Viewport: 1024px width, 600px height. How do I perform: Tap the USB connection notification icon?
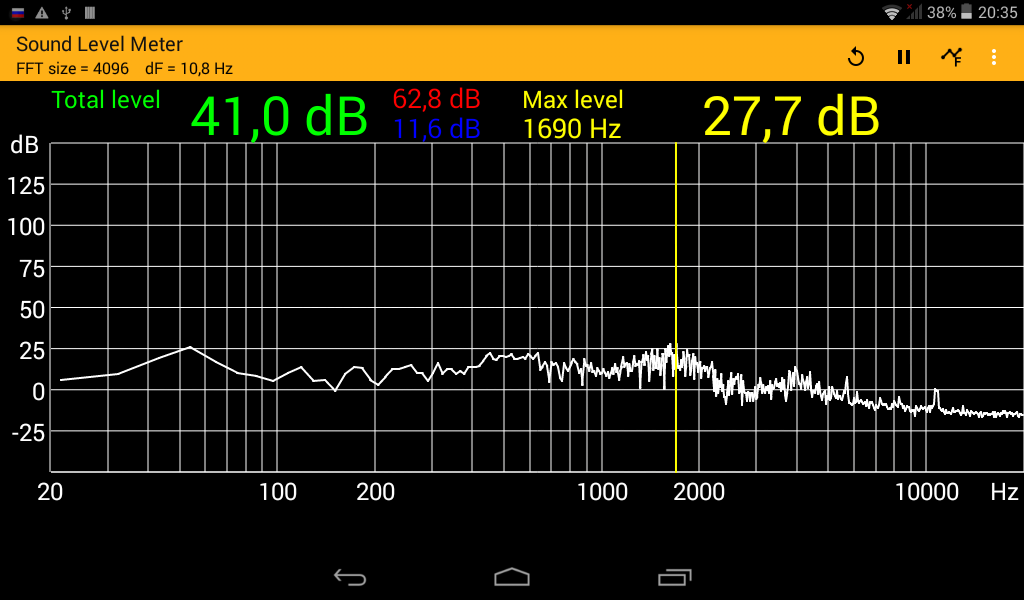coord(66,12)
